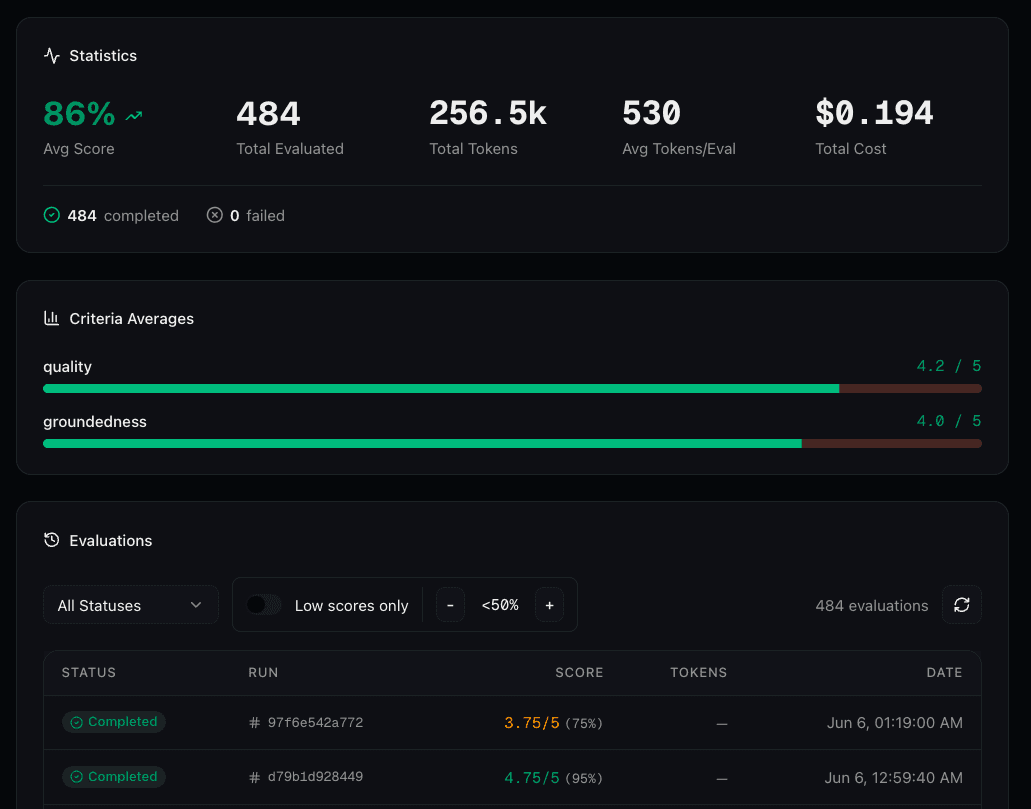Screen dimensions: 1031x809
Task: Click the $0.194 Total Cost value
Action: (874, 114)
